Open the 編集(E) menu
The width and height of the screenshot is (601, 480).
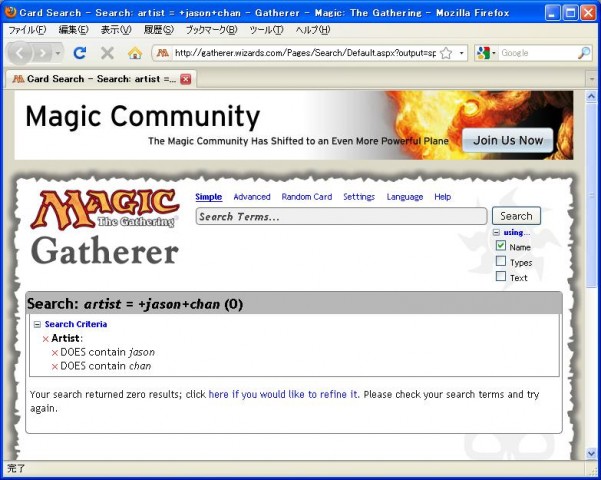pos(73,30)
